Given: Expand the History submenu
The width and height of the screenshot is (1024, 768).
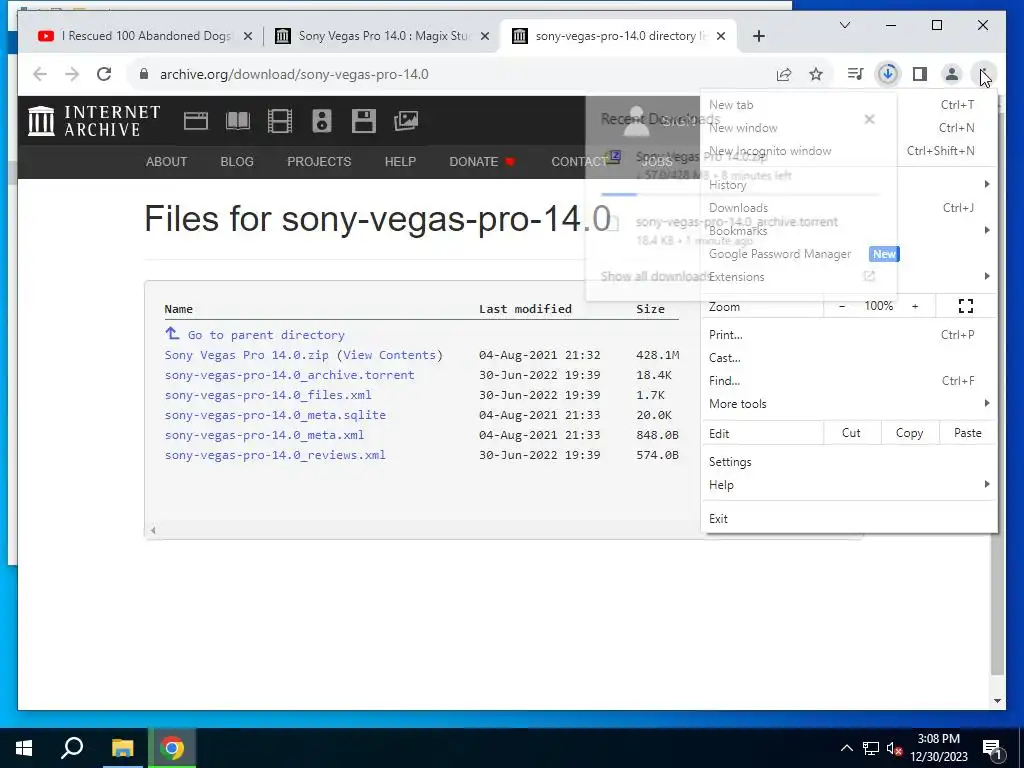Looking at the screenshot, I should [849, 185].
